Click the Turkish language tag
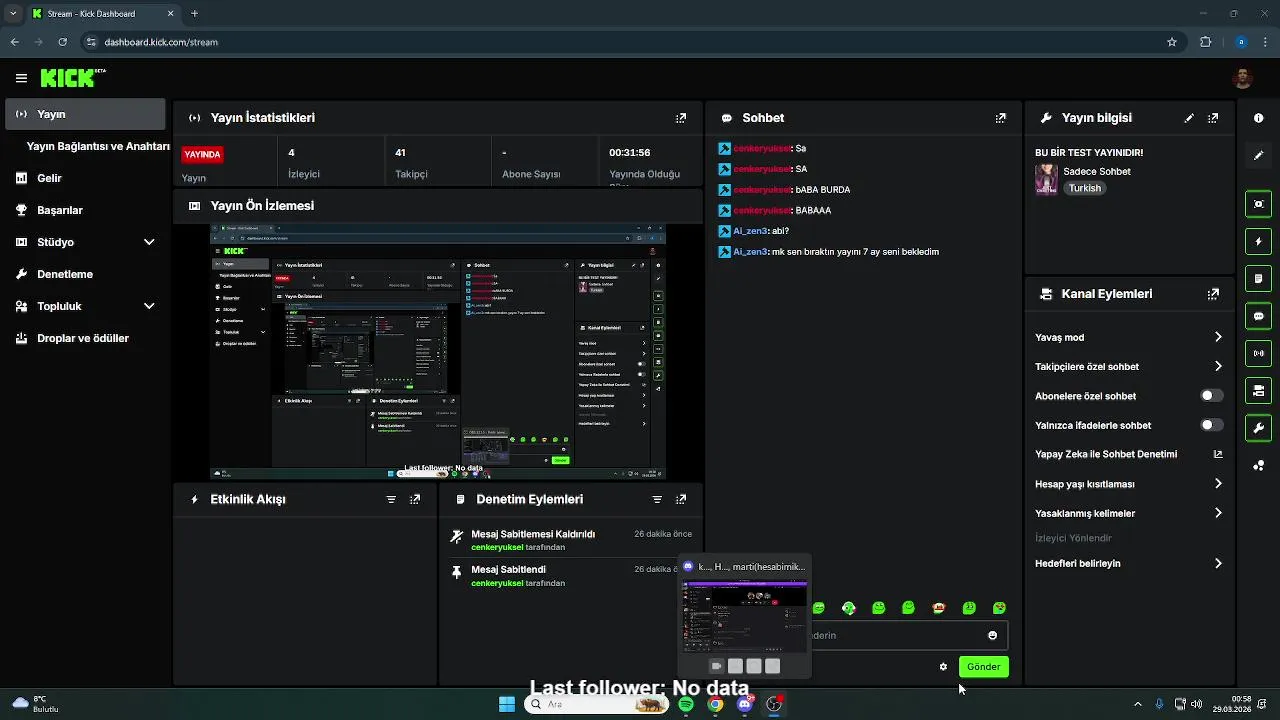This screenshot has height=720, width=1280. tap(1084, 188)
